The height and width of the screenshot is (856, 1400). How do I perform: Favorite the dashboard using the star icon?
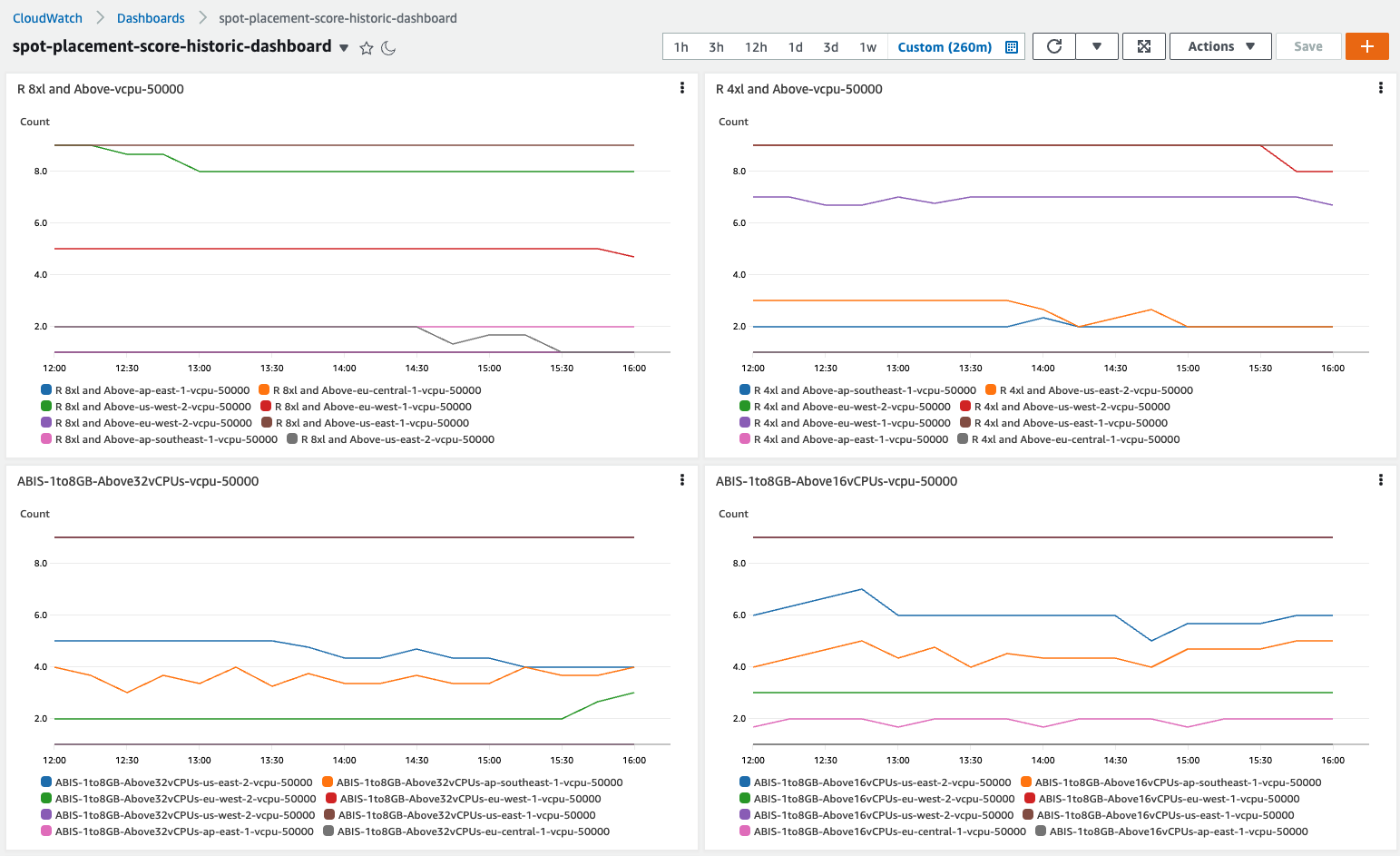(367, 47)
